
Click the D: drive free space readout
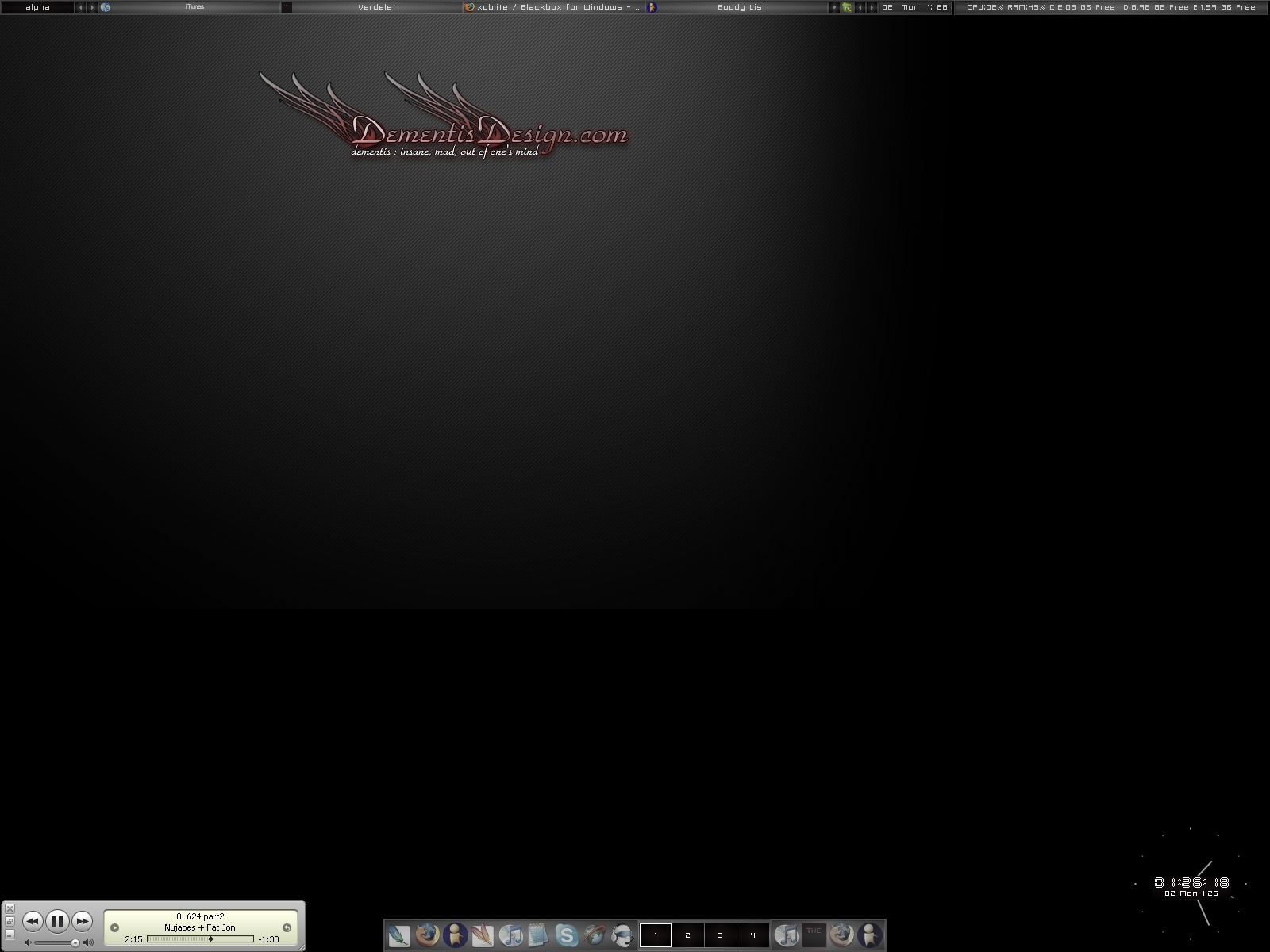[1156, 7]
